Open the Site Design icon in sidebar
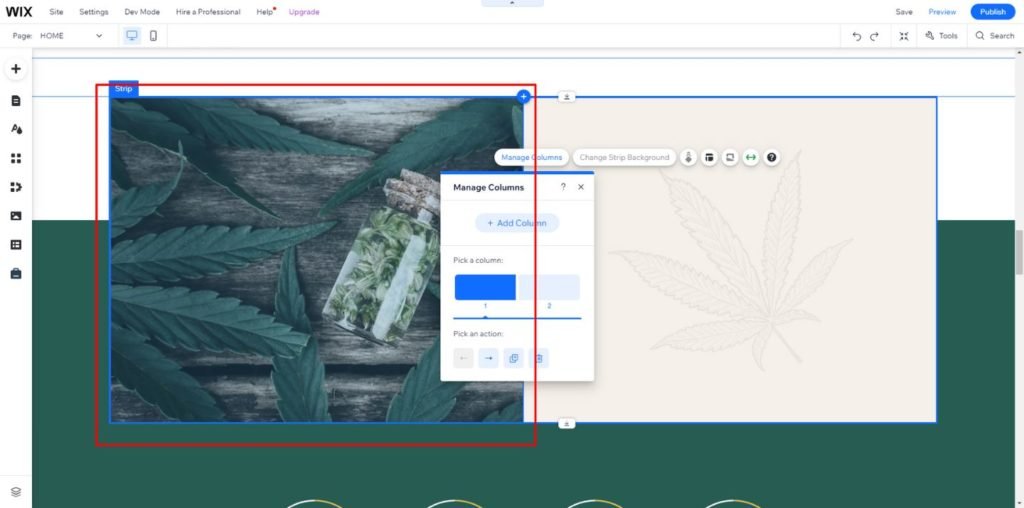The width and height of the screenshot is (1024, 508). click(x=16, y=129)
